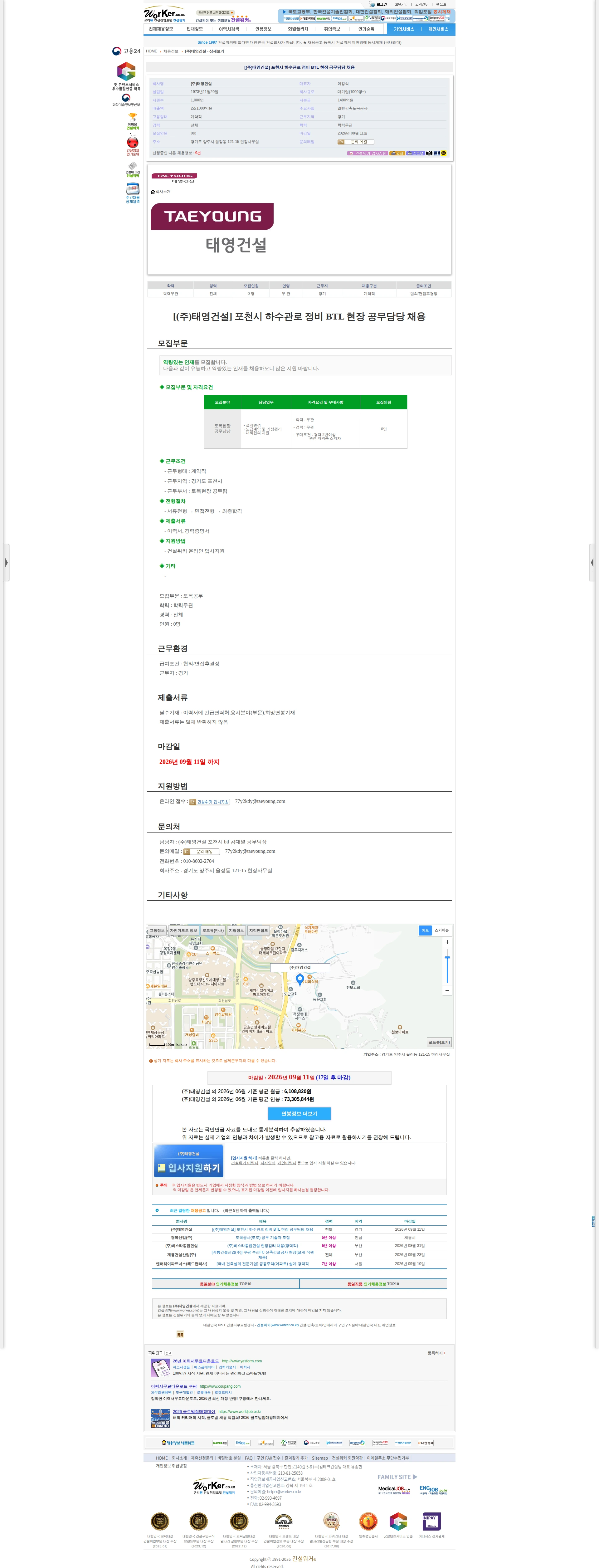Toggle the 지적편집도 map overlay
The height and width of the screenshot is (1568, 599).
[258, 931]
